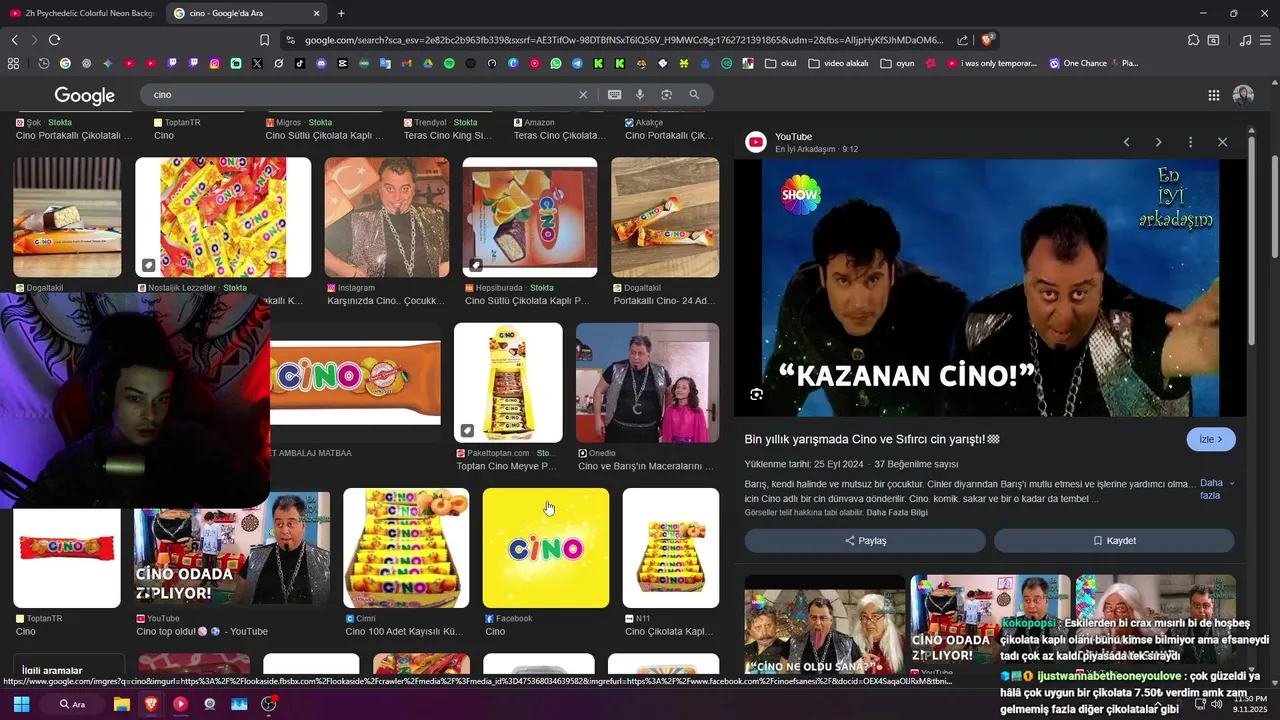Open the browser extensions puzzle icon
1280x720 pixels.
click(x=1193, y=40)
